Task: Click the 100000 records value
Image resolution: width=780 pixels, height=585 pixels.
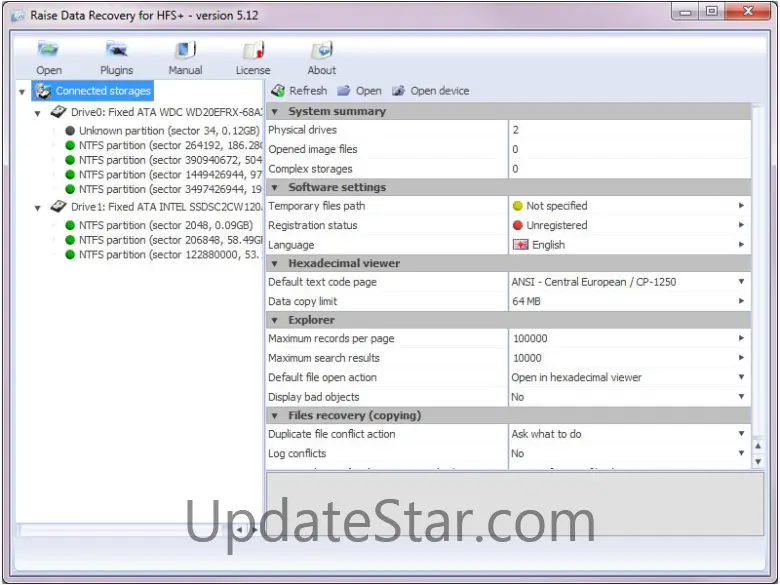Action: [530, 338]
